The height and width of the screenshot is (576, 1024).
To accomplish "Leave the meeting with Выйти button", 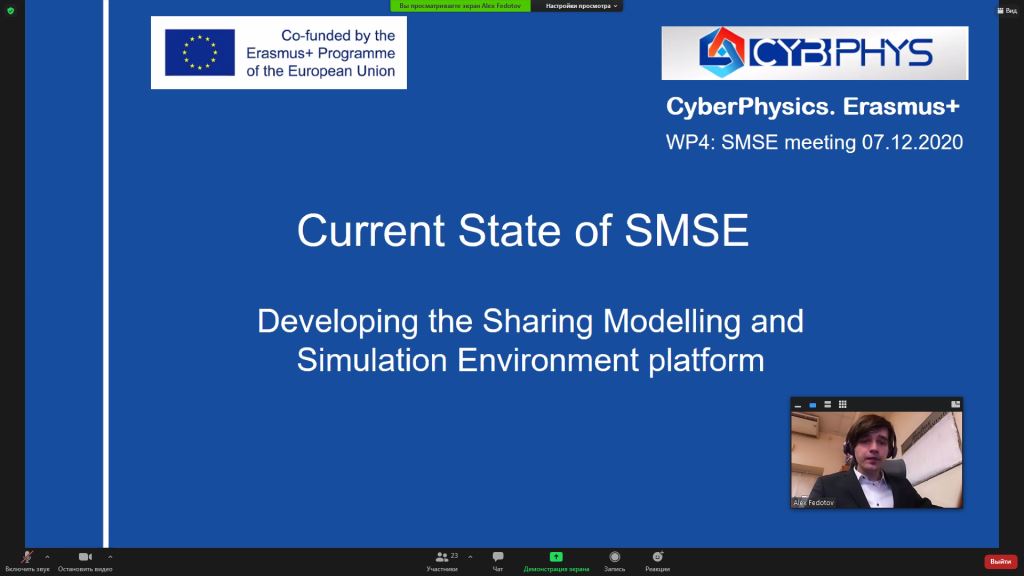I will pyautogui.click(x=1000, y=562).
